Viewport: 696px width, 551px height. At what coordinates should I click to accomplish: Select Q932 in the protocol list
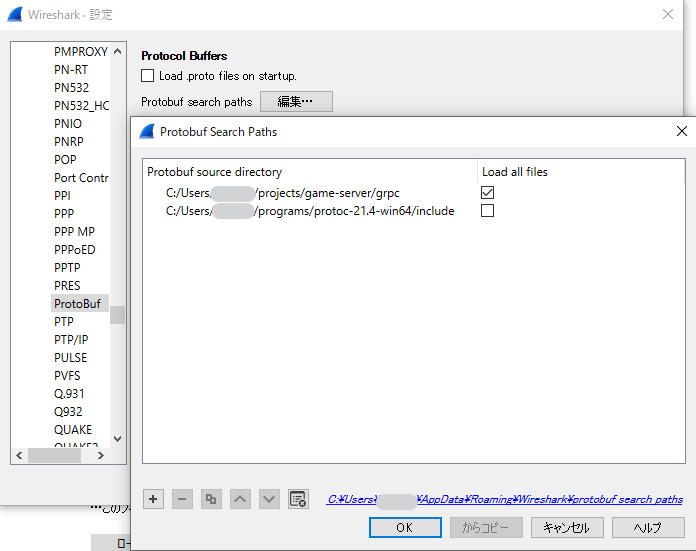(68, 412)
